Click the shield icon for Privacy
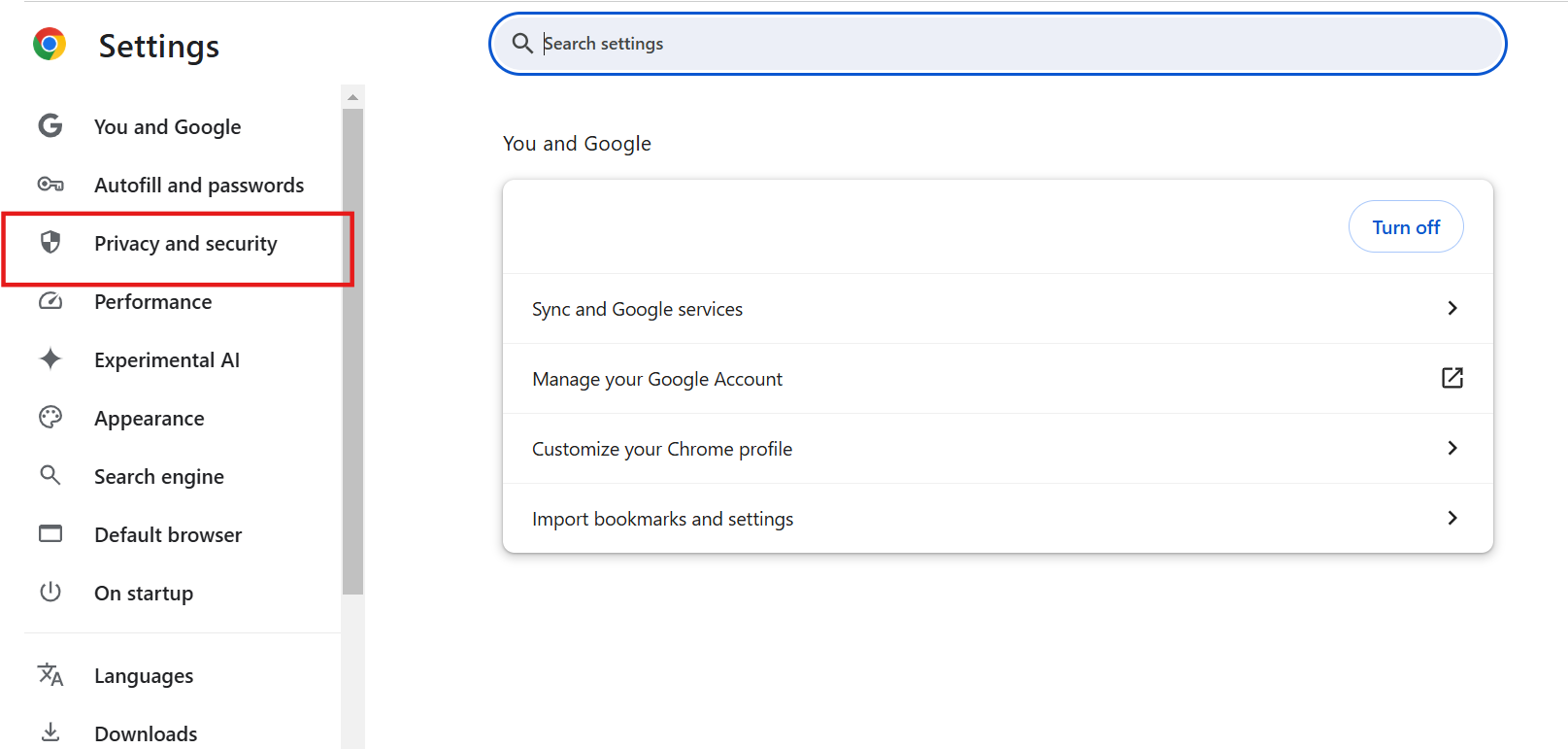 [x=50, y=242]
